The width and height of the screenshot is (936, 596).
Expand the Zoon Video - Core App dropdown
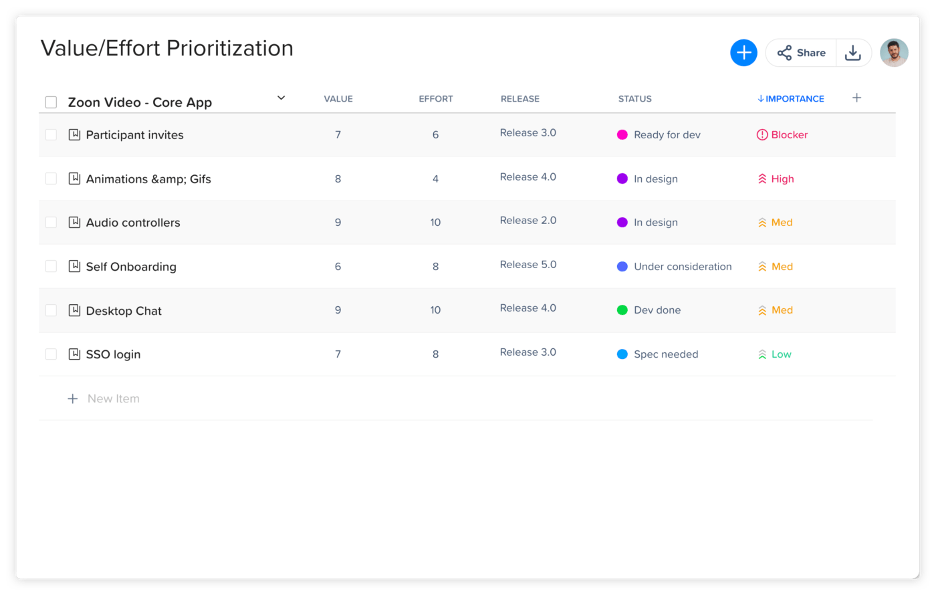pyautogui.click(x=281, y=98)
